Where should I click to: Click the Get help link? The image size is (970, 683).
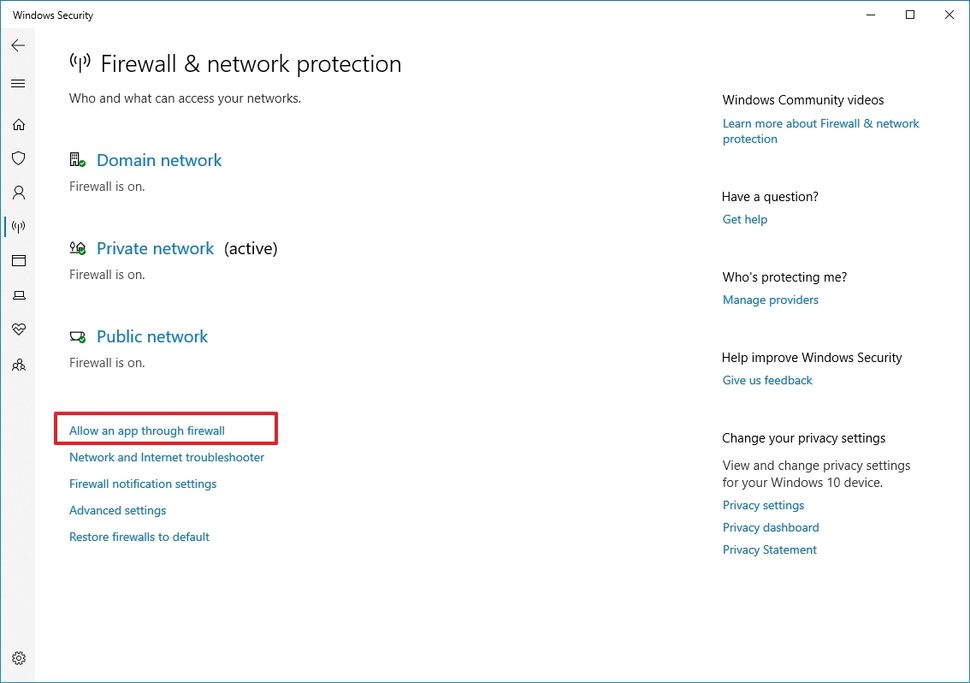pos(744,219)
